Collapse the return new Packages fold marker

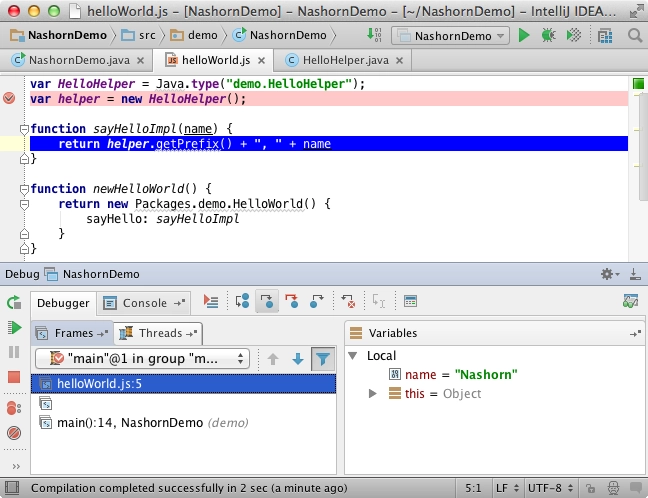tap(24, 204)
